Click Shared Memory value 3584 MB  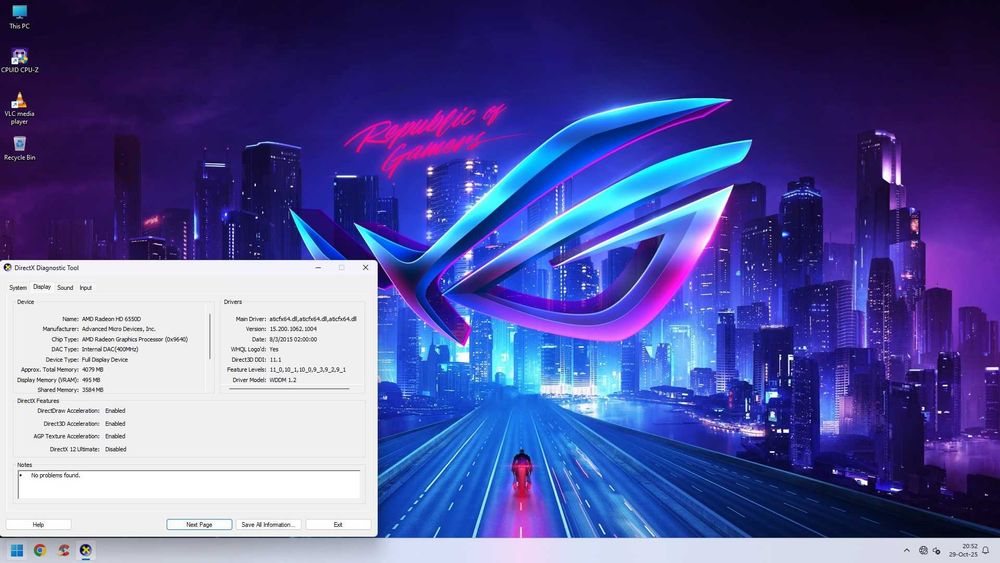(x=92, y=390)
